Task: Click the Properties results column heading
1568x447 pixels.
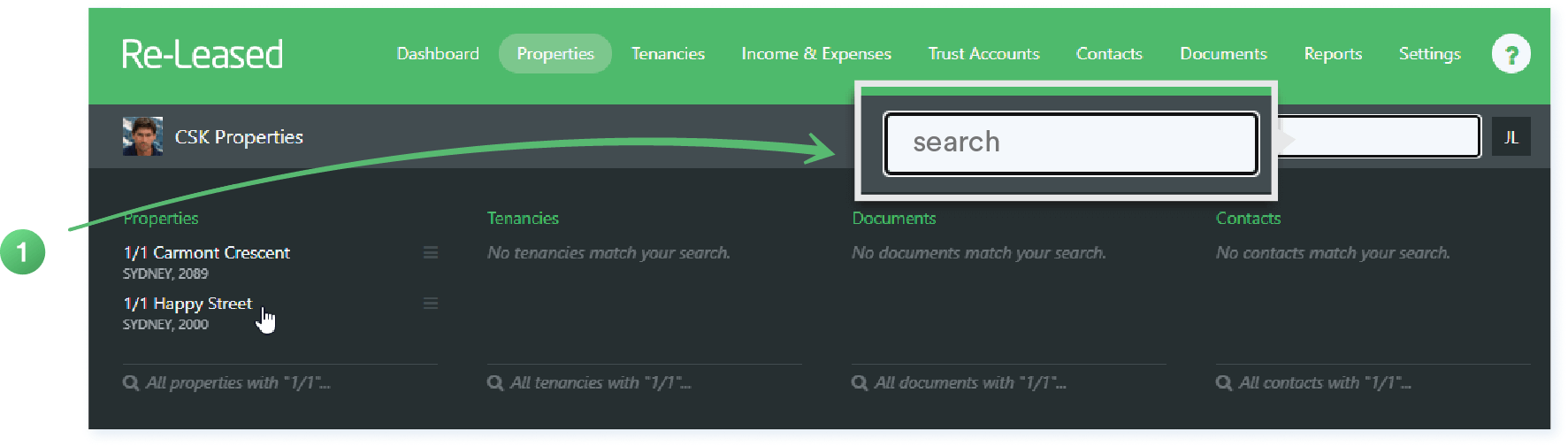Action: pos(161,218)
